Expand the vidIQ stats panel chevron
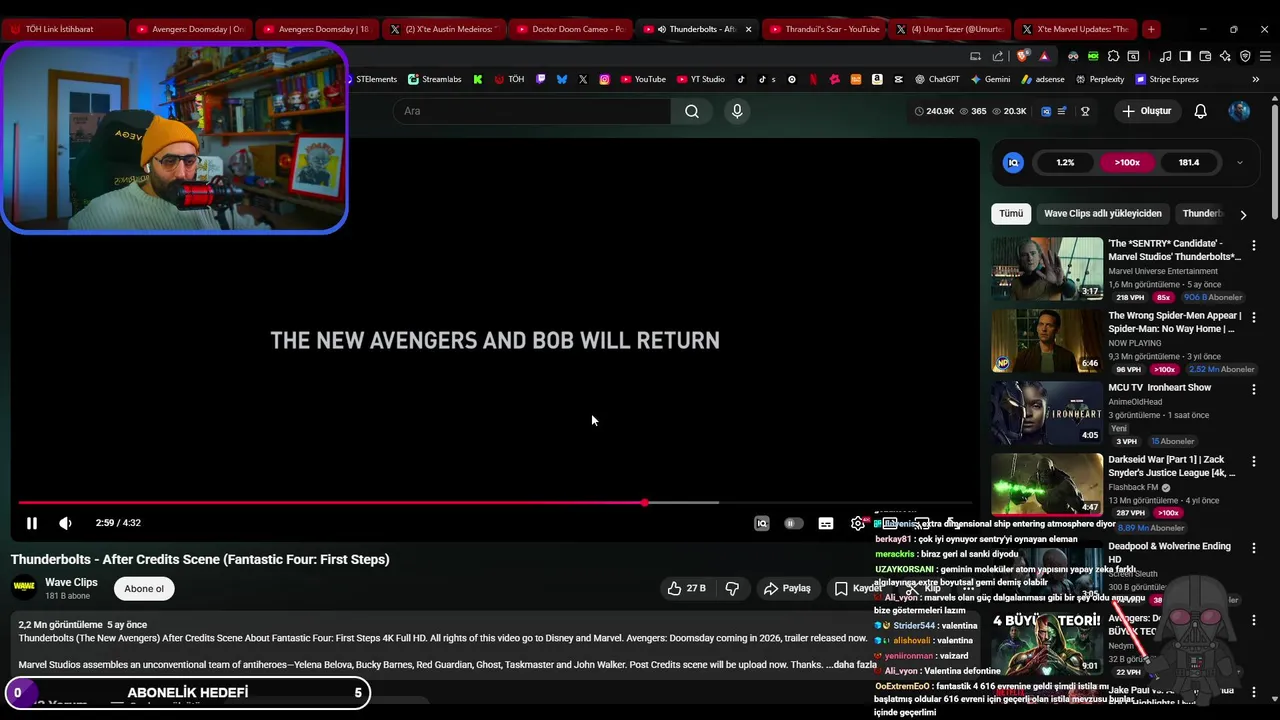The image size is (1280, 720). pyautogui.click(x=1240, y=162)
